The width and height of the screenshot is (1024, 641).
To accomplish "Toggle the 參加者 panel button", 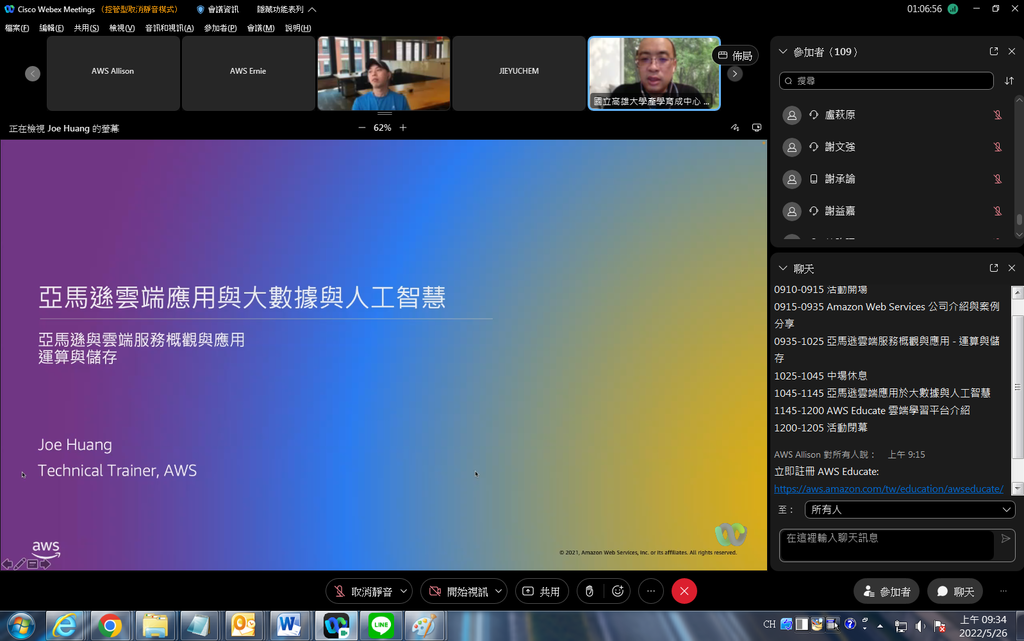I will [x=886, y=591].
